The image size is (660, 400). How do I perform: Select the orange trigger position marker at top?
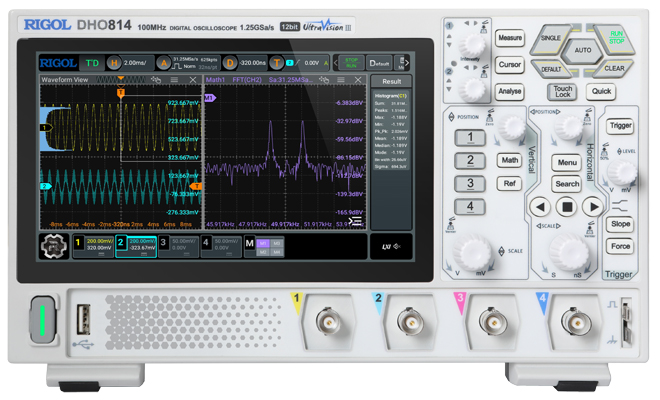(x=121, y=92)
